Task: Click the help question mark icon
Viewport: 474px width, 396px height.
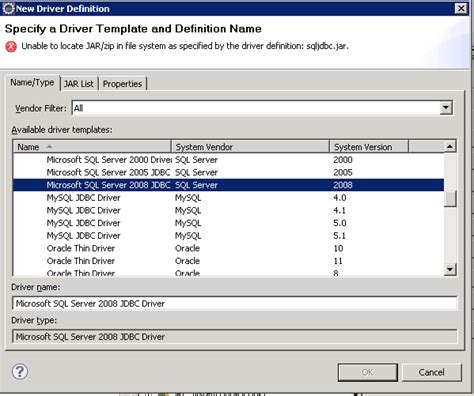Action: [x=20, y=371]
